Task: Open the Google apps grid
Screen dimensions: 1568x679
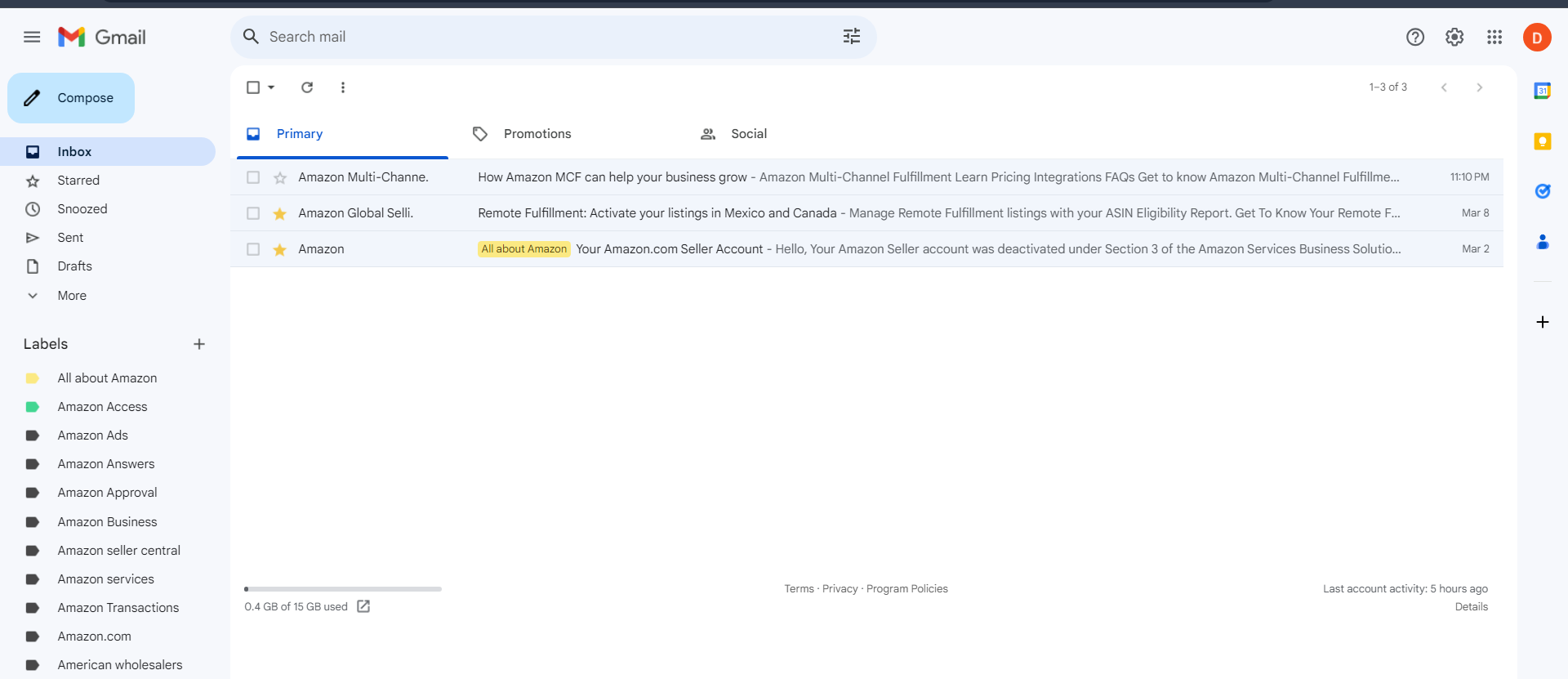Action: tap(1494, 37)
